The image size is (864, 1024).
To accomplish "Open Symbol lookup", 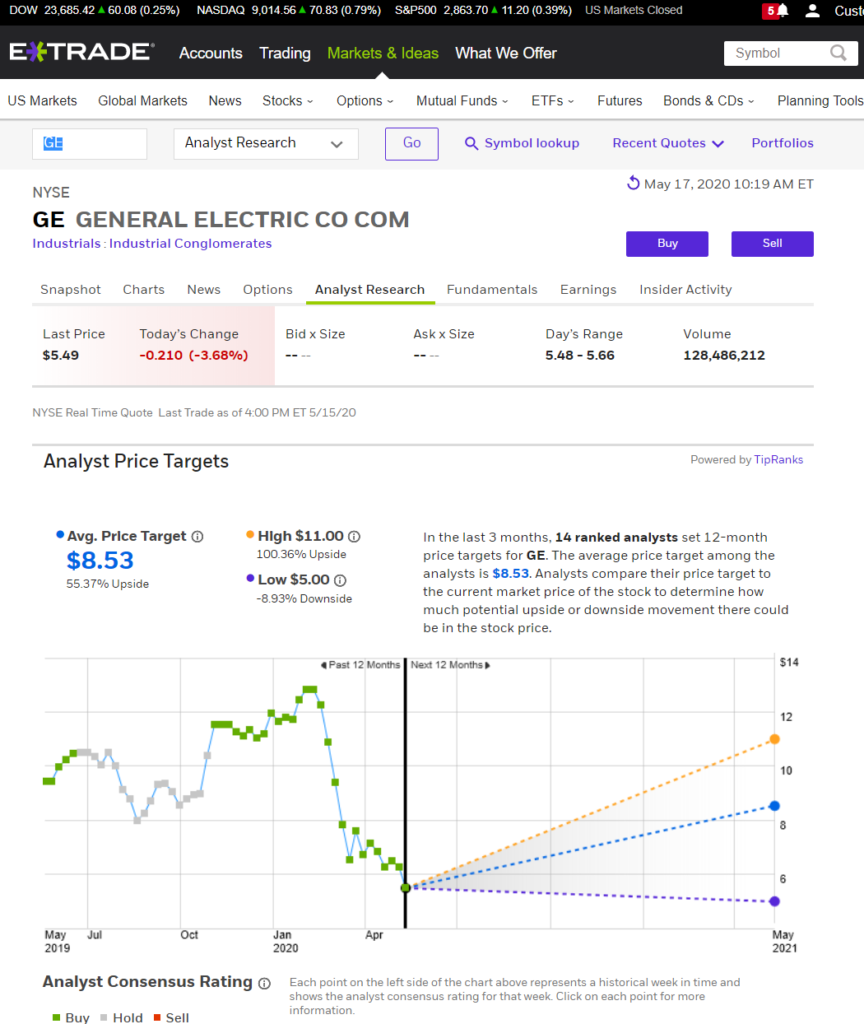I will click(x=522, y=143).
